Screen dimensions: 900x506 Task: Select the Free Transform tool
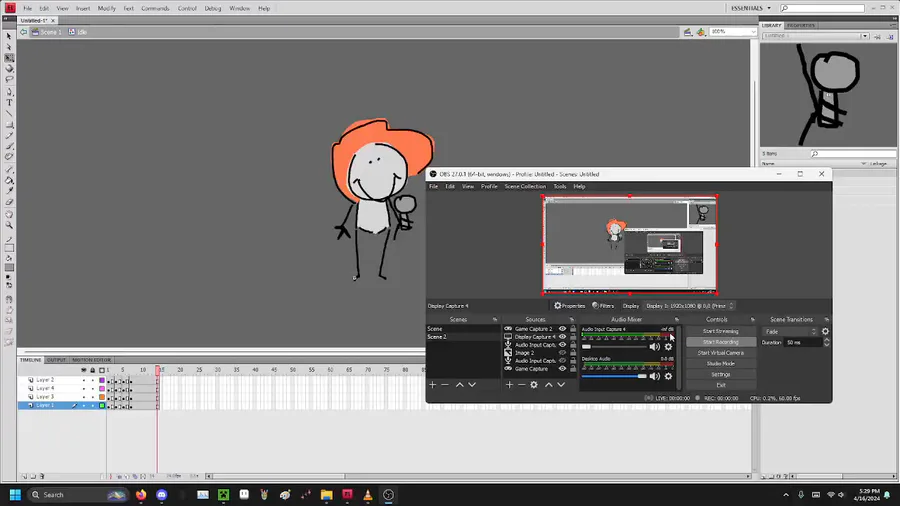9,58
